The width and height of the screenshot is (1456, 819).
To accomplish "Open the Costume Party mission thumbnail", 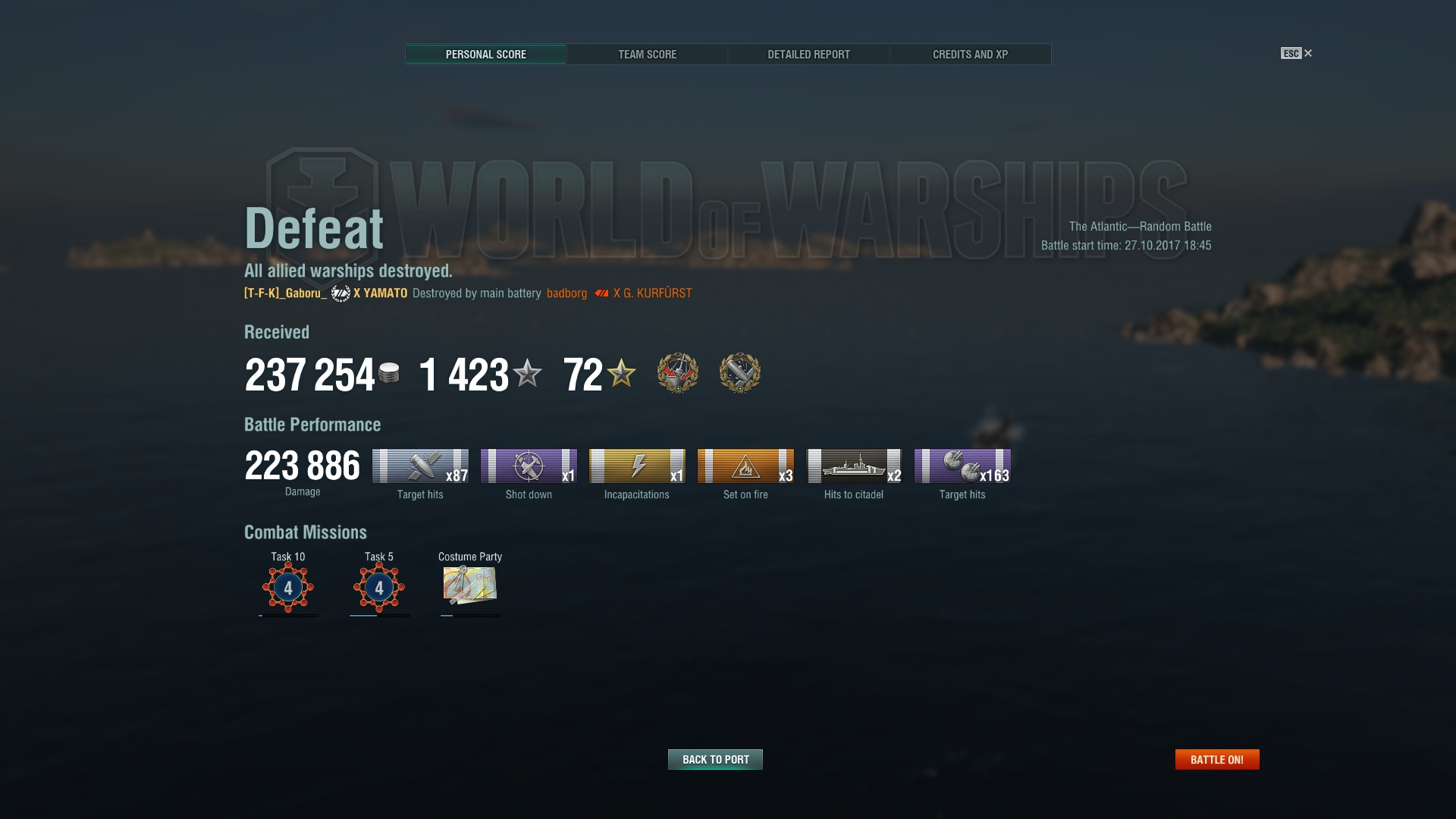I will click(x=470, y=585).
